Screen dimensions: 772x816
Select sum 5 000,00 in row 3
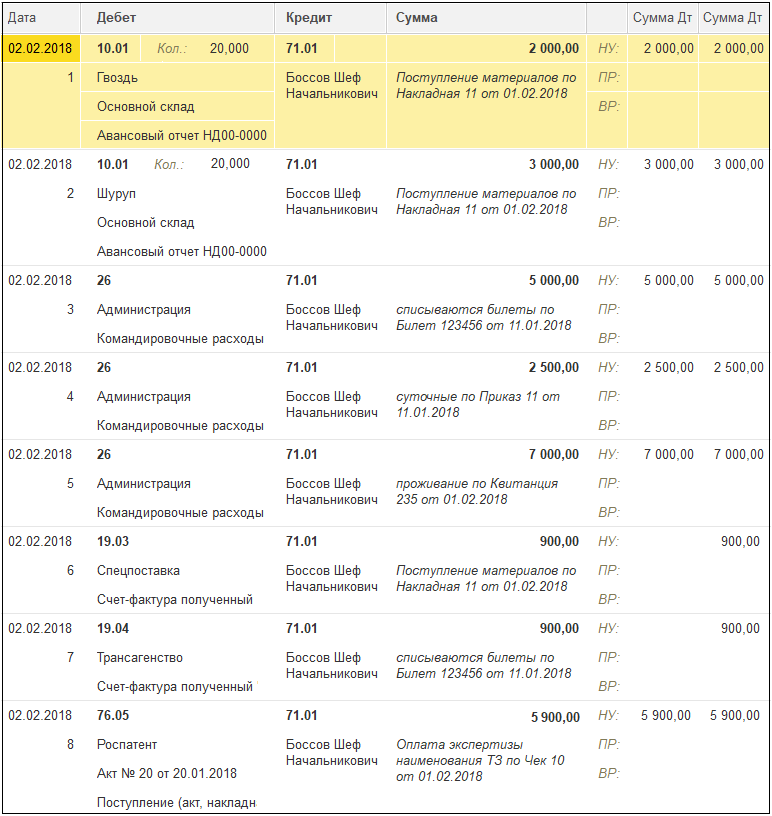[x=554, y=280]
